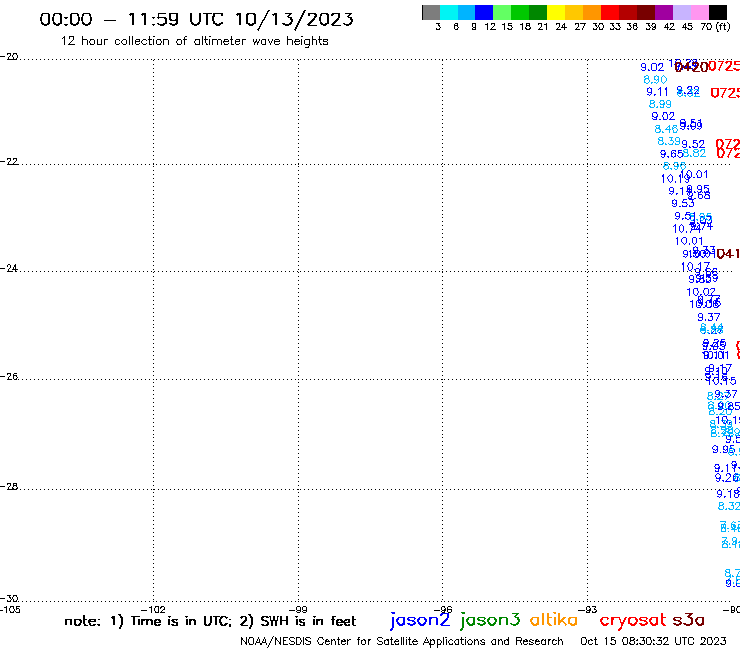Click the purple swatch in the color scale
The width and height of the screenshot is (740, 650).
[x=664, y=12]
